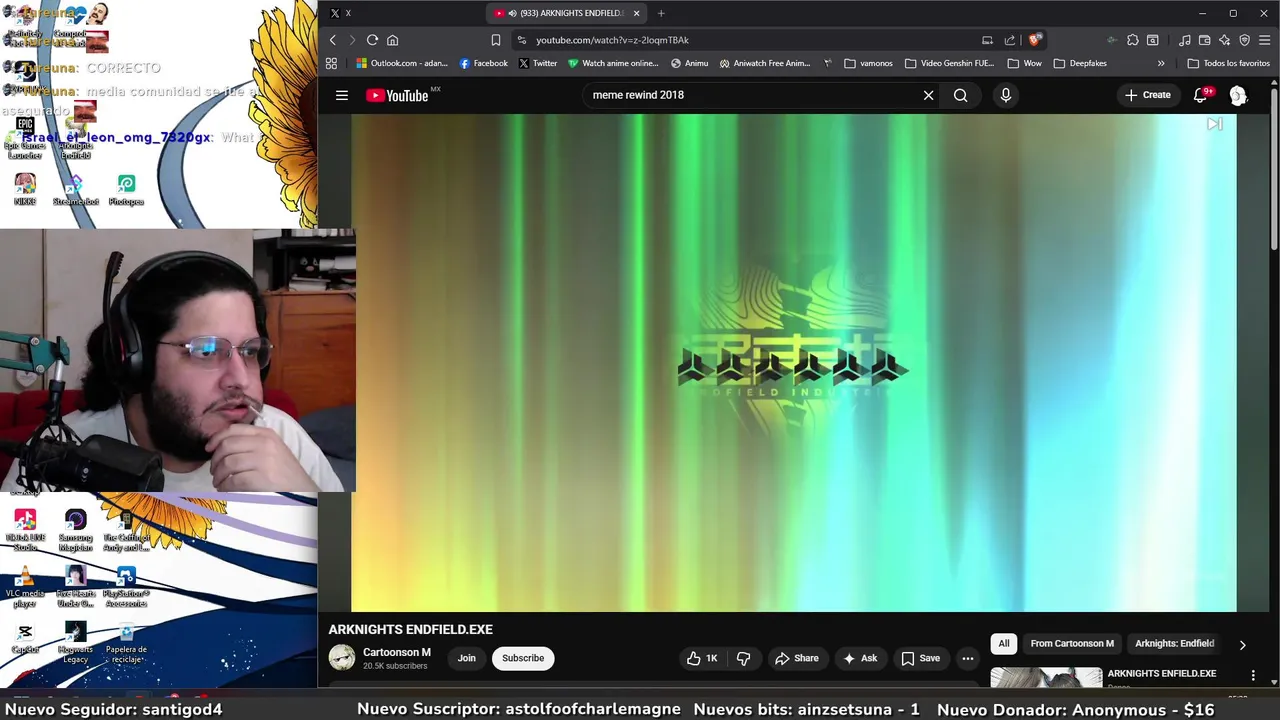Reload the page with refresh icon
1280x720 pixels.
point(372,40)
